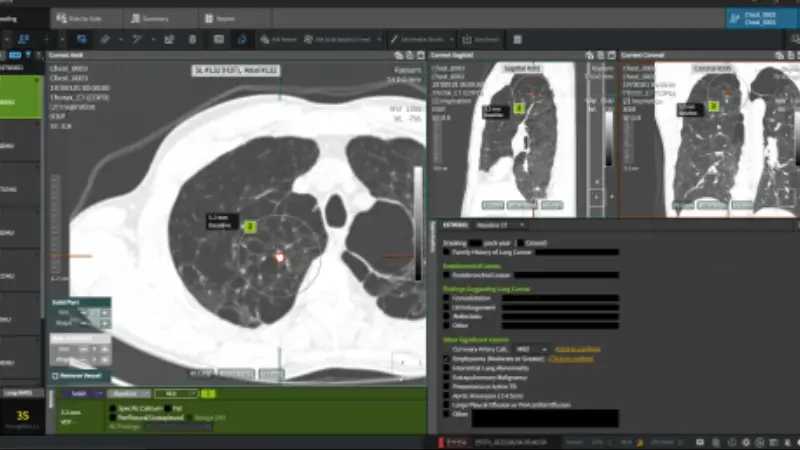The width and height of the screenshot is (800, 450).
Task: Enable the Remove Vessel checkbox
Action: pyautogui.click(x=57, y=376)
